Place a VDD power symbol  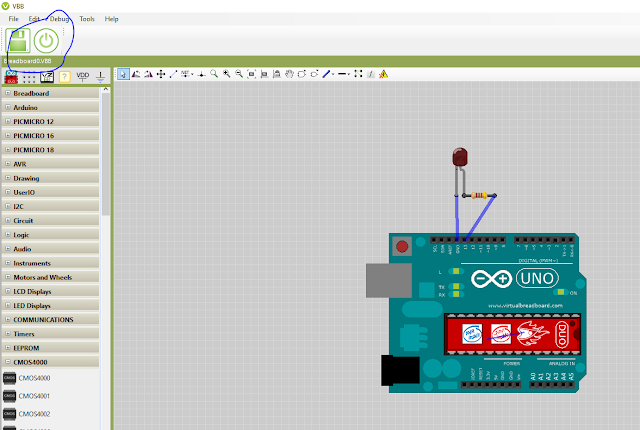(82, 76)
